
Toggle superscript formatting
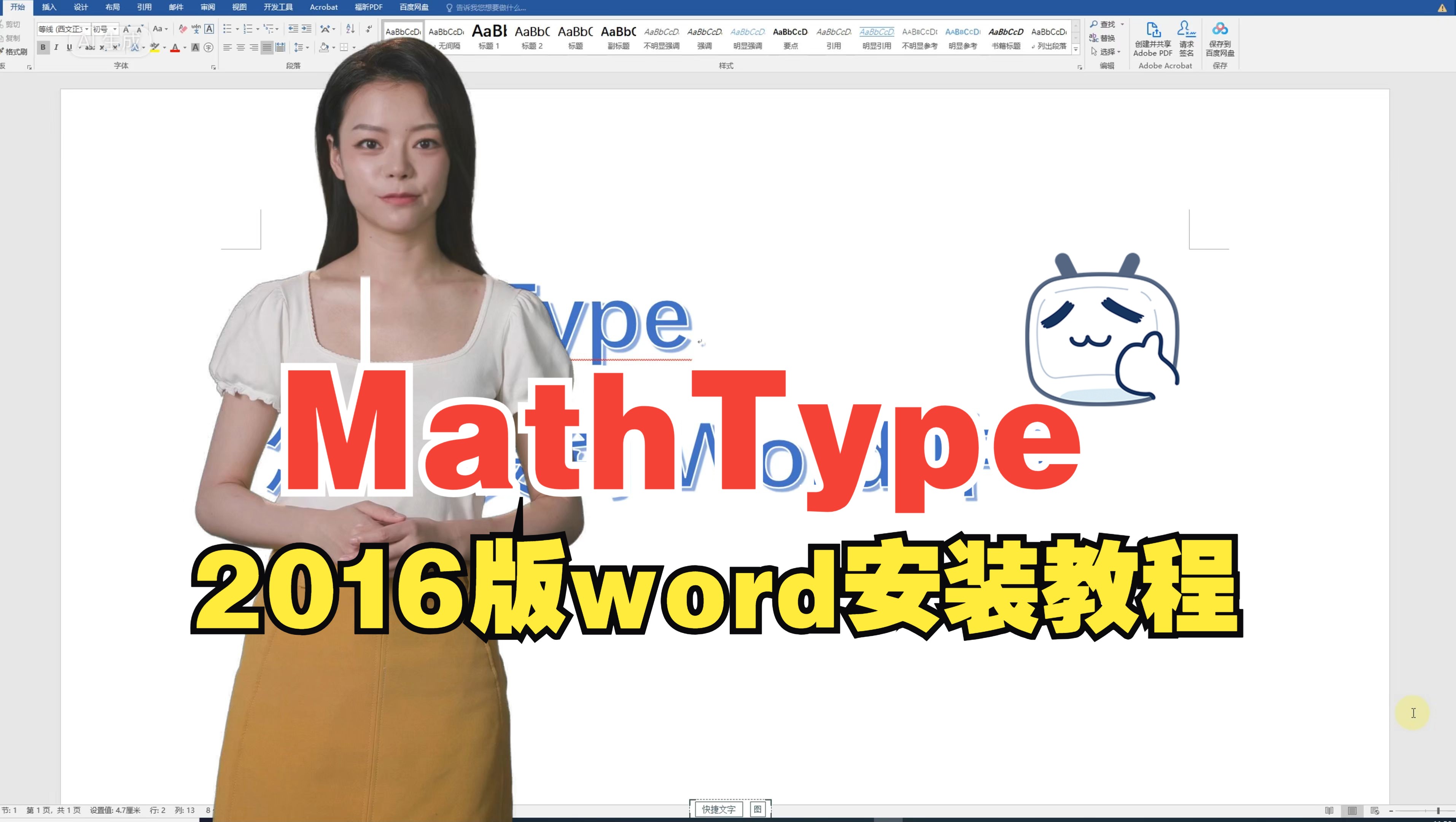[x=116, y=48]
